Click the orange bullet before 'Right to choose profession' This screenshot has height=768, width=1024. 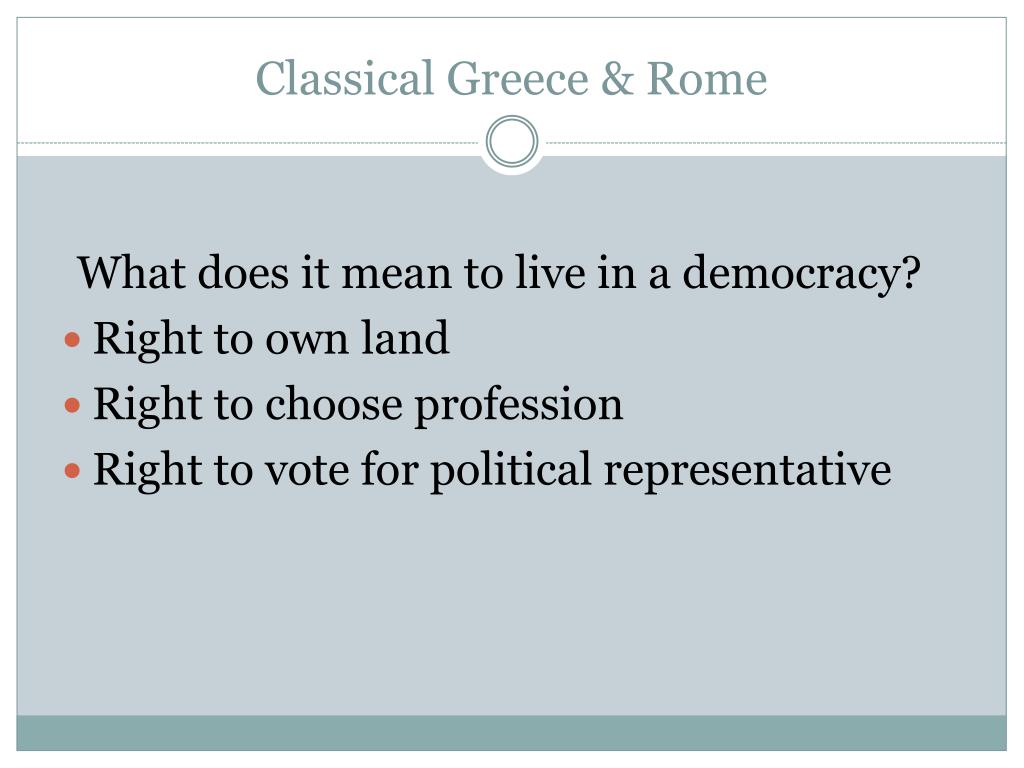(x=72, y=406)
